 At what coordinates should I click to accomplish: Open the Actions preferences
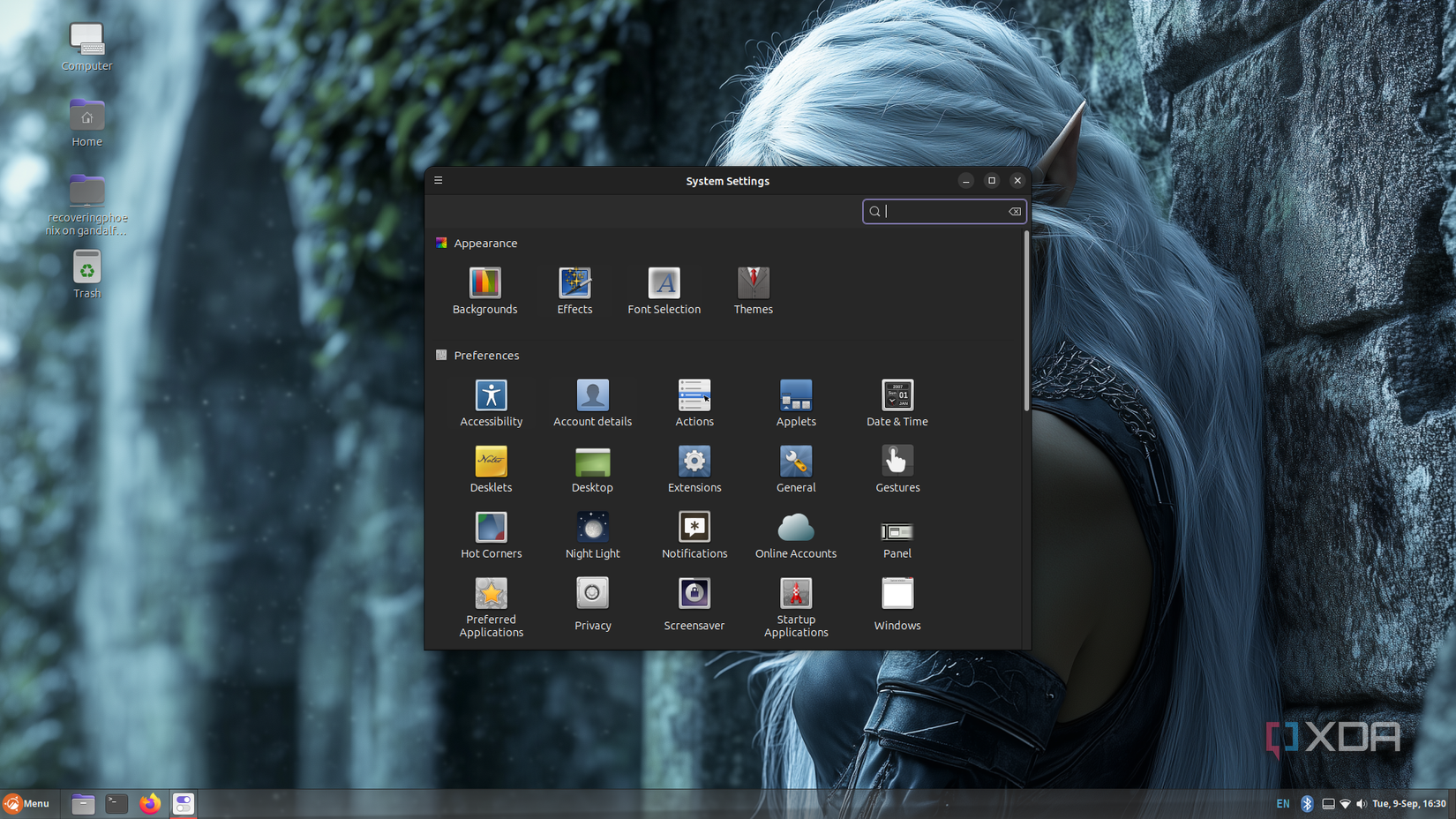tap(694, 402)
